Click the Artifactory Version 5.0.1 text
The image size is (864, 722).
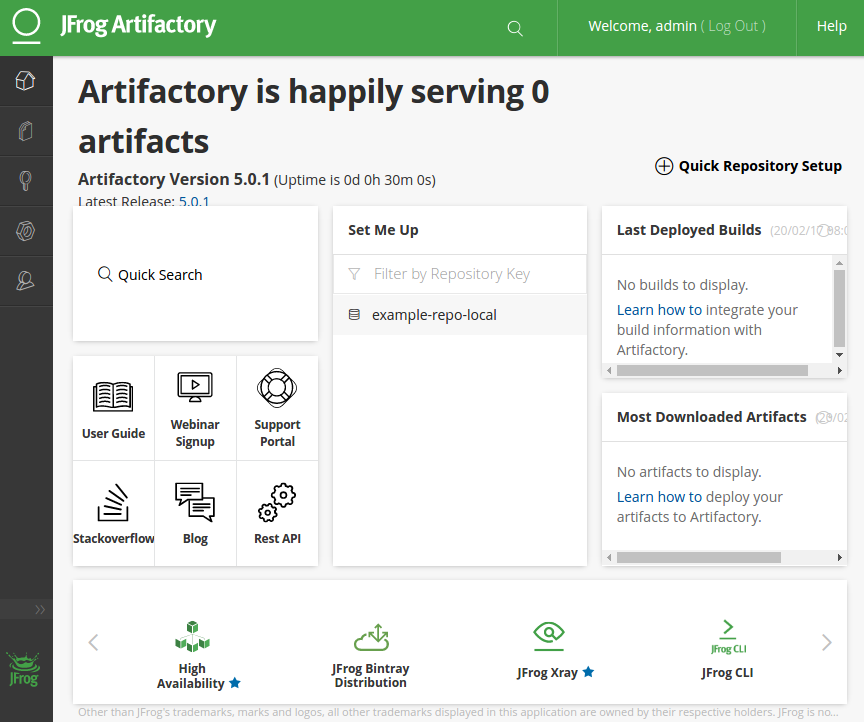coord(174,179)
